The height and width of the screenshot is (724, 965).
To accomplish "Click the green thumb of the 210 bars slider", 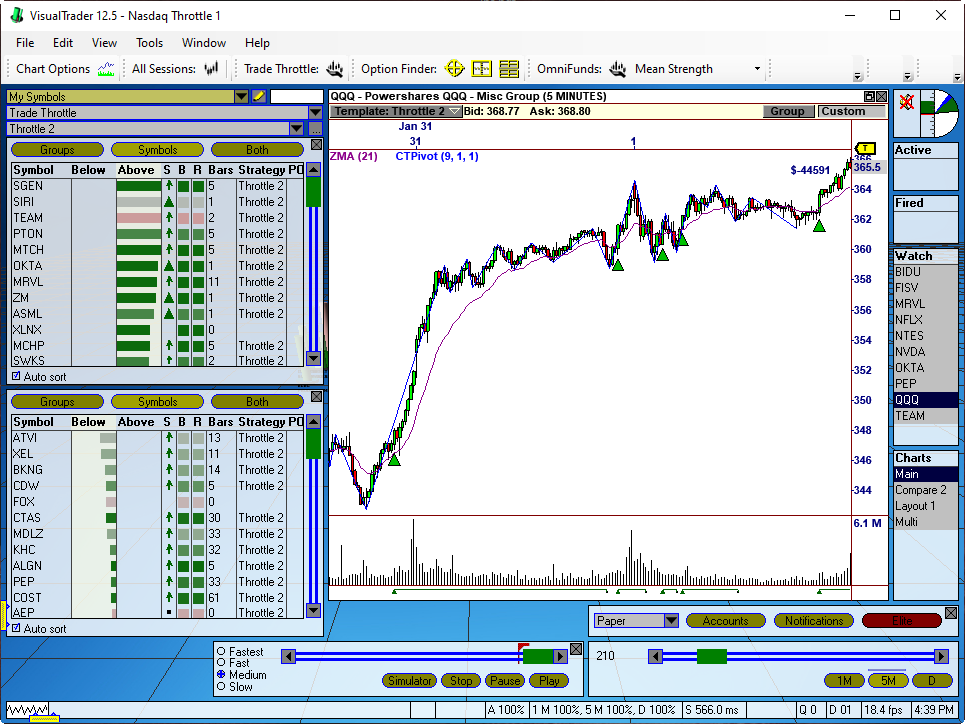I will click(x=711, y=656).
